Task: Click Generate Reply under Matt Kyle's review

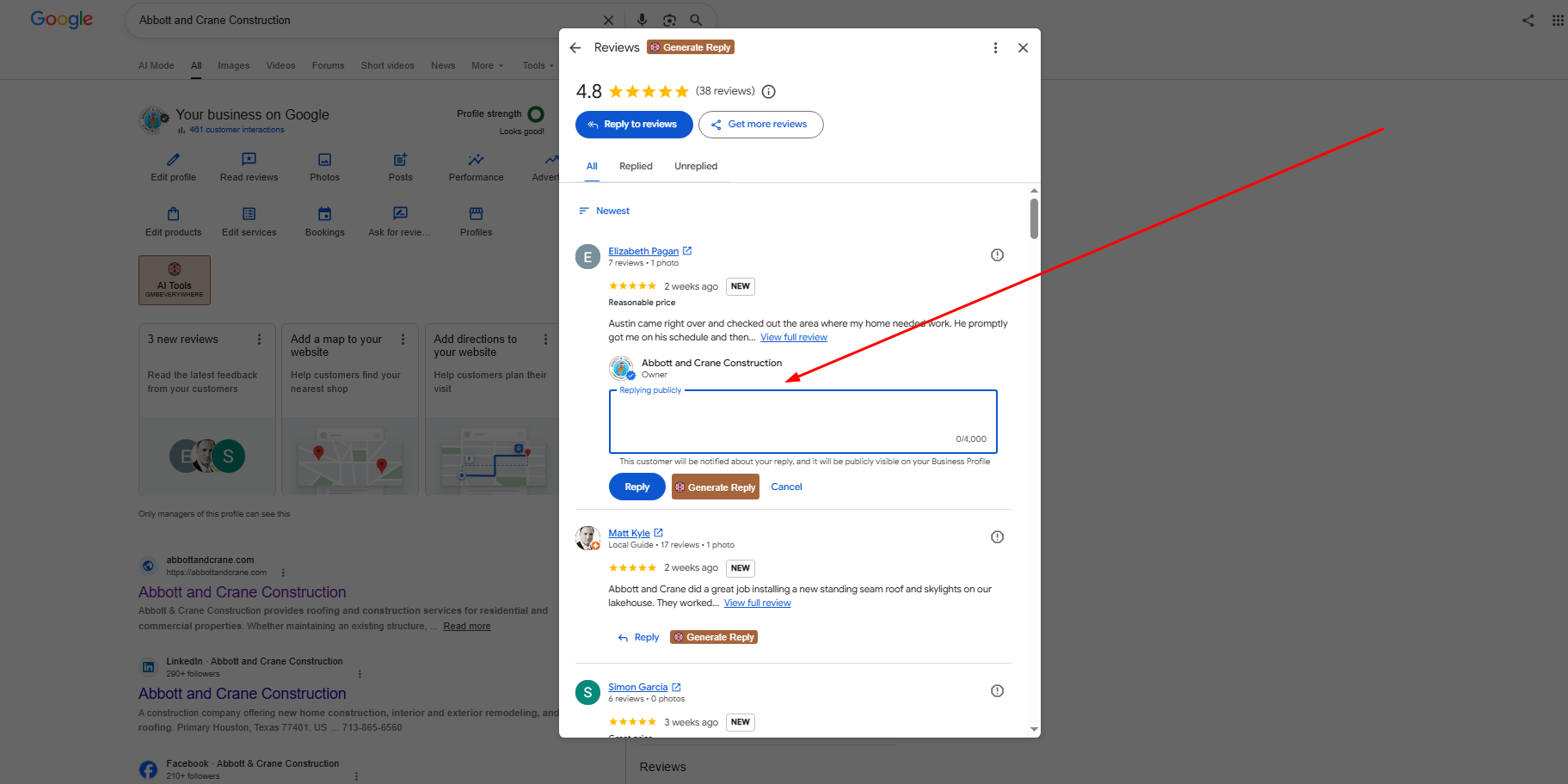Action: pyautogui.click(x=714, y=638)
